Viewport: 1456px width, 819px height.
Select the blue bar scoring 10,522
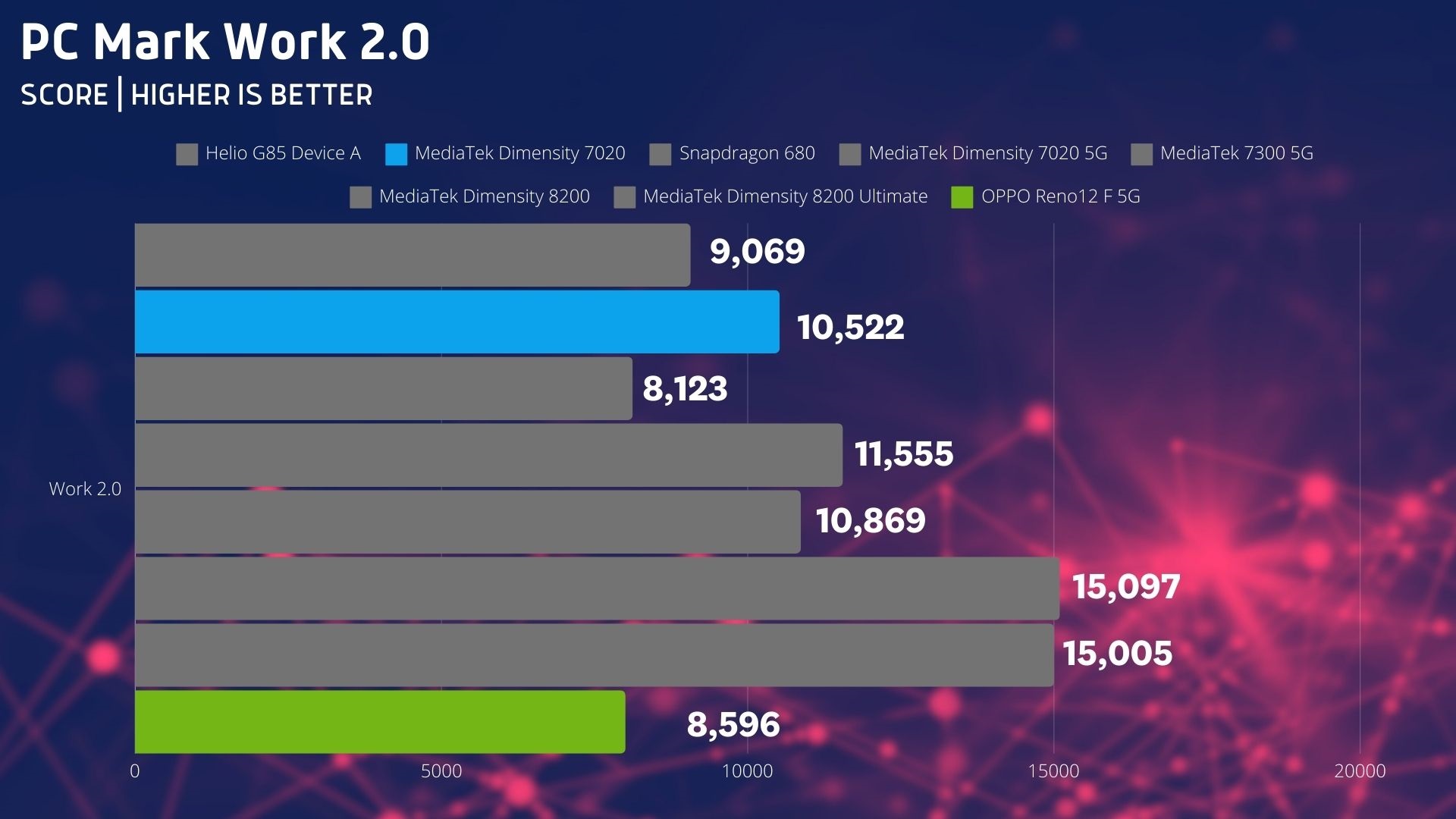click(x=457, y=322)
